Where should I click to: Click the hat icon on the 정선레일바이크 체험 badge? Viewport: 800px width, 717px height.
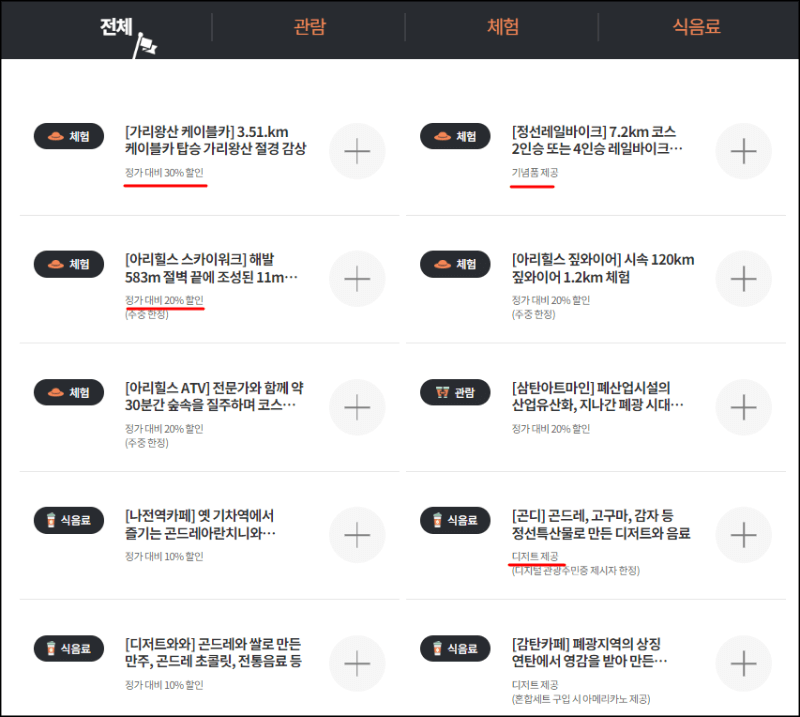point(442,136)
